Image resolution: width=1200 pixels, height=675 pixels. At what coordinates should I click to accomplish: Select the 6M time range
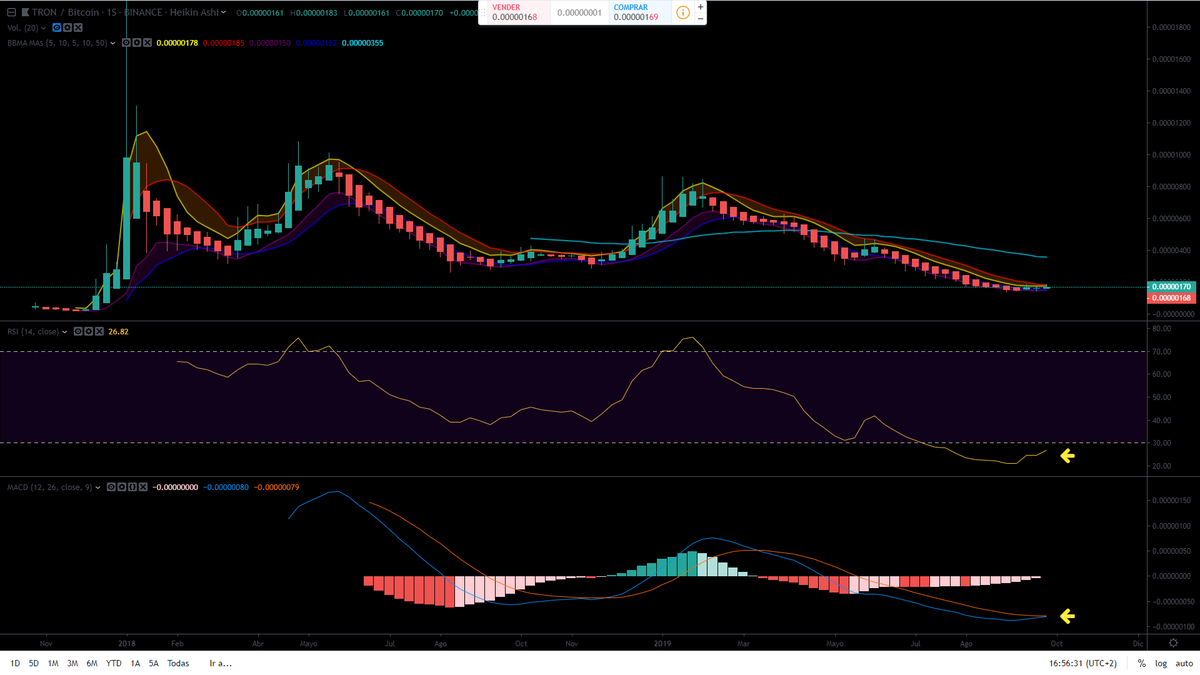point(91,663)
